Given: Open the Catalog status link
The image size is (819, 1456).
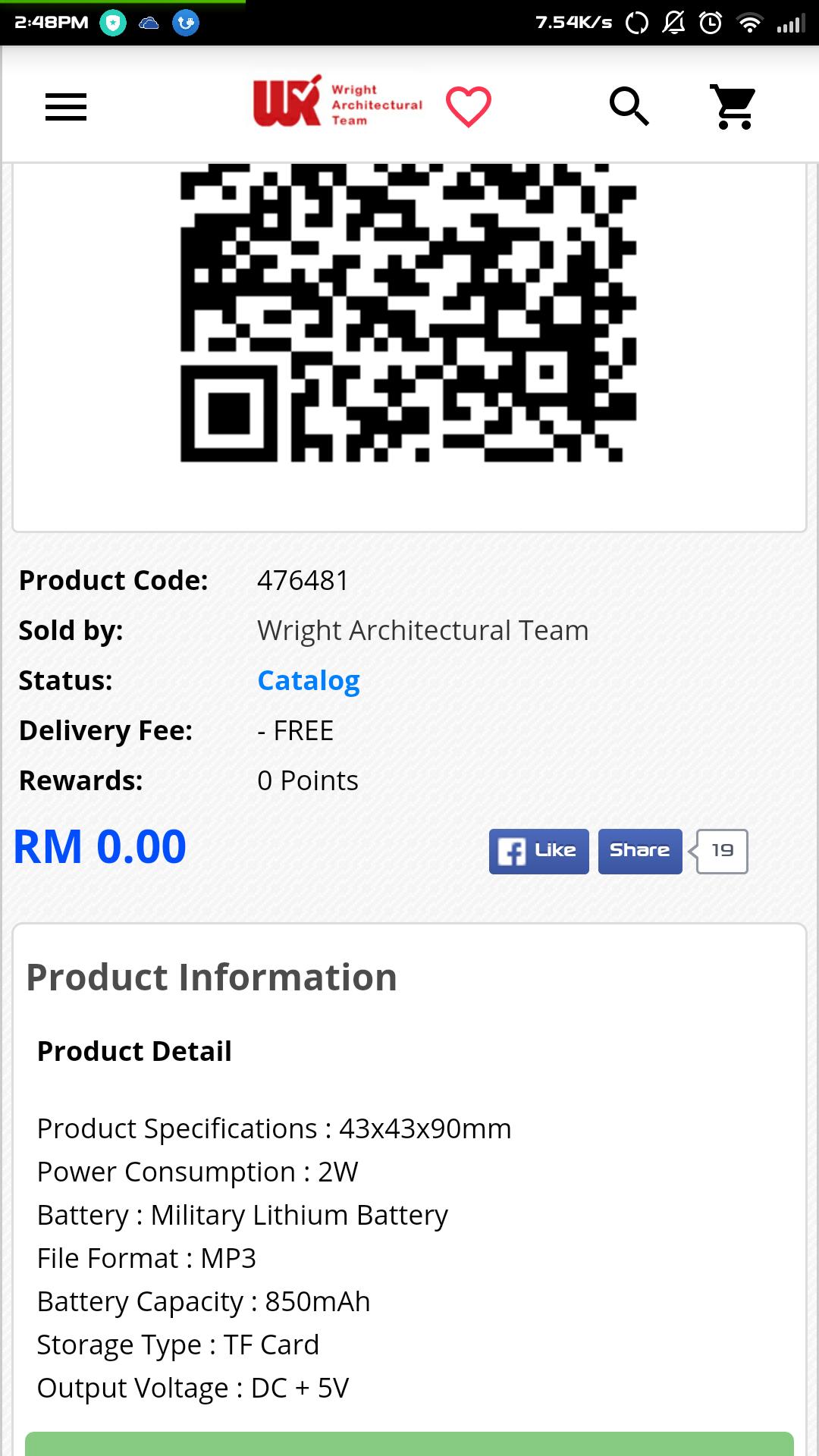Looking at the screenshot, I should 309,681.
